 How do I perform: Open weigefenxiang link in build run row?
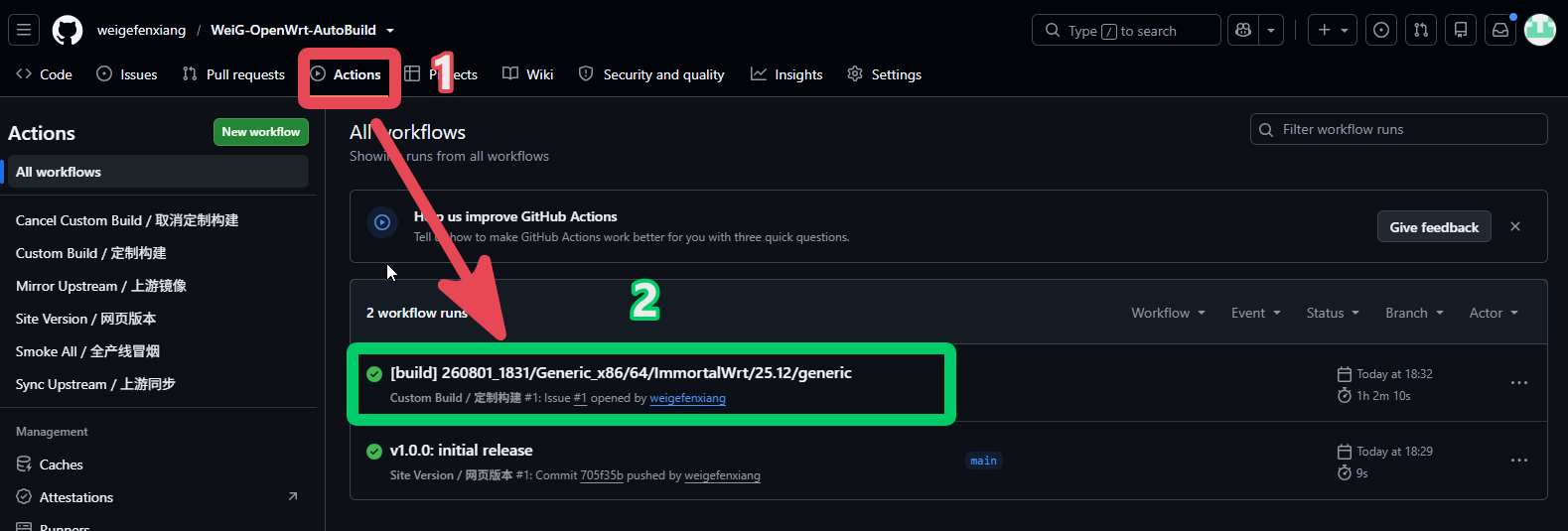687,398
